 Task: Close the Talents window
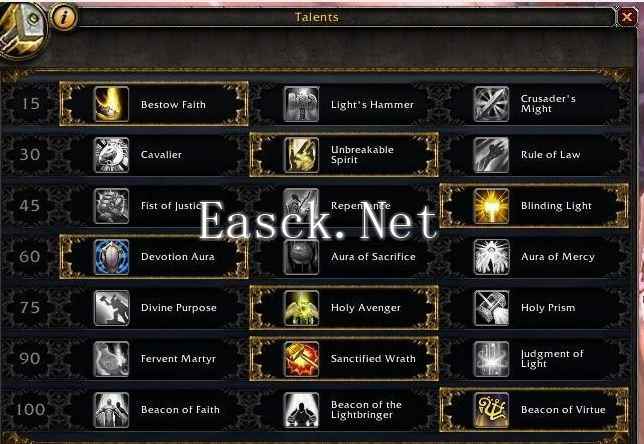[x=627, y=17]
